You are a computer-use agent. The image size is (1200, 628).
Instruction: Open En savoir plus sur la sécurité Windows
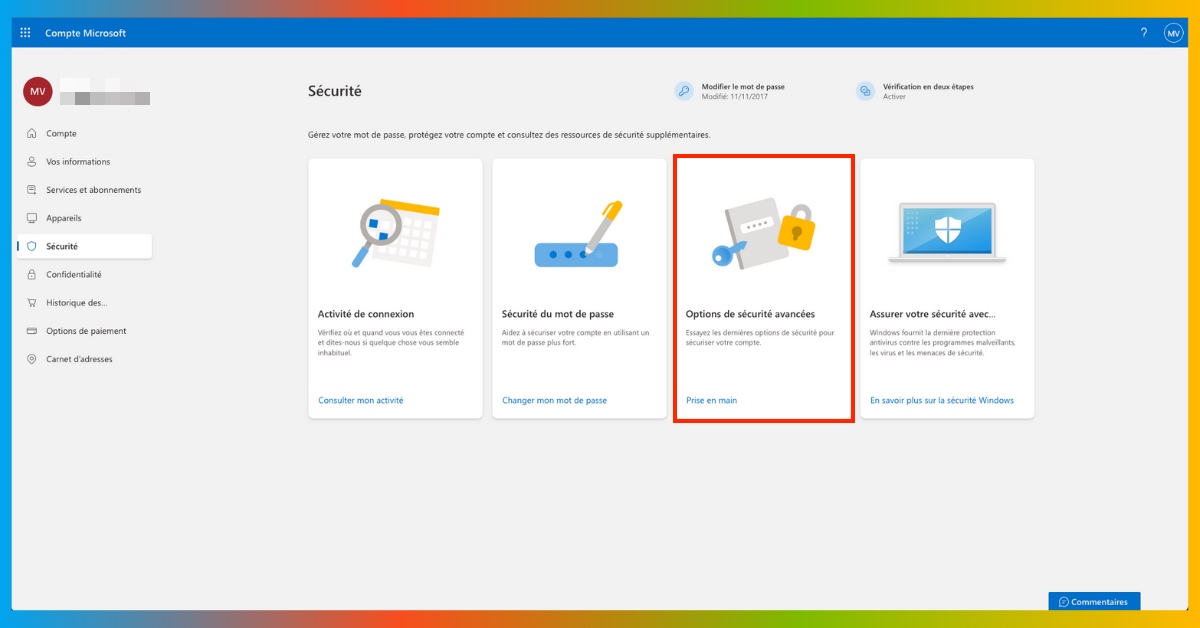point(941,400)
